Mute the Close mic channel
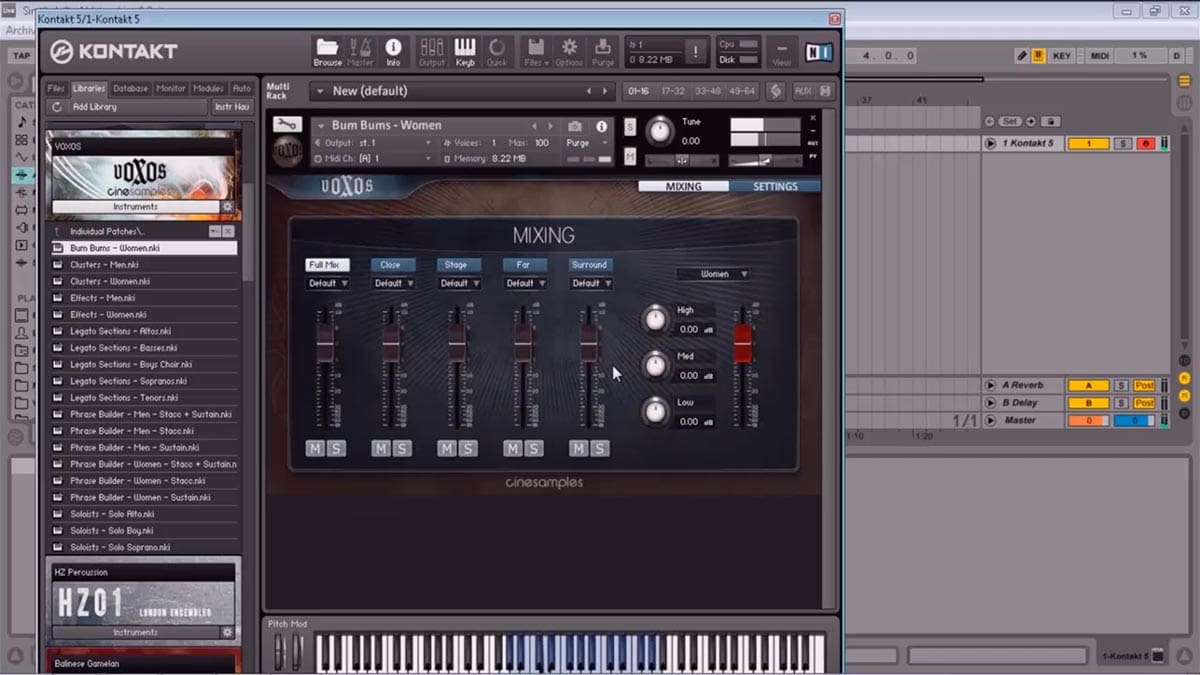 pos(381,448)
